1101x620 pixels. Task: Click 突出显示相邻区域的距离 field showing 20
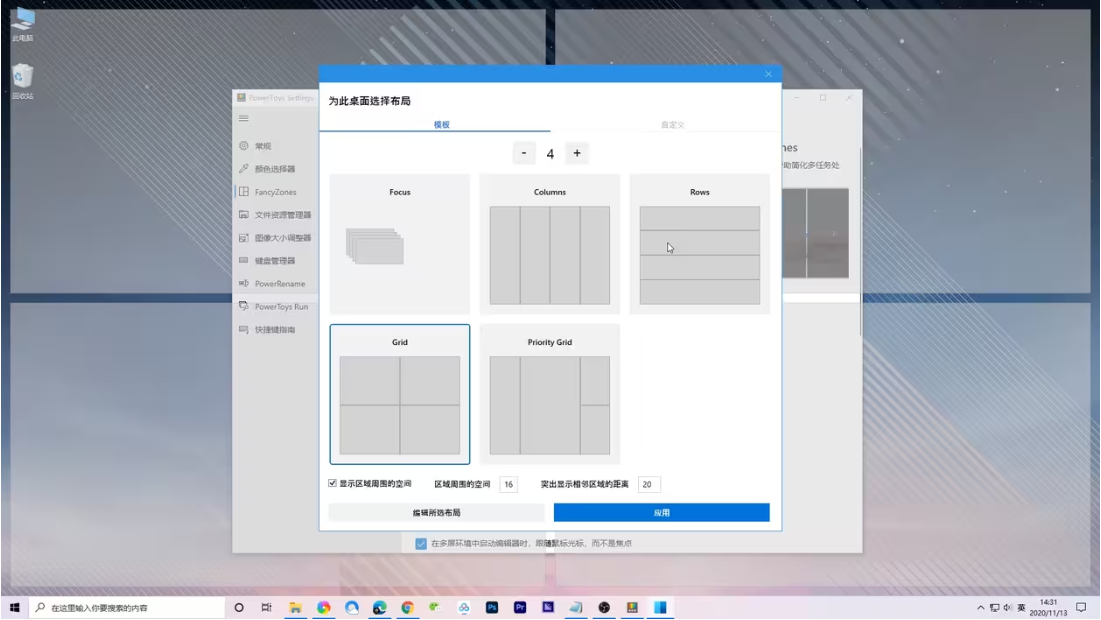pyautogui.click(x=649, y=484)
